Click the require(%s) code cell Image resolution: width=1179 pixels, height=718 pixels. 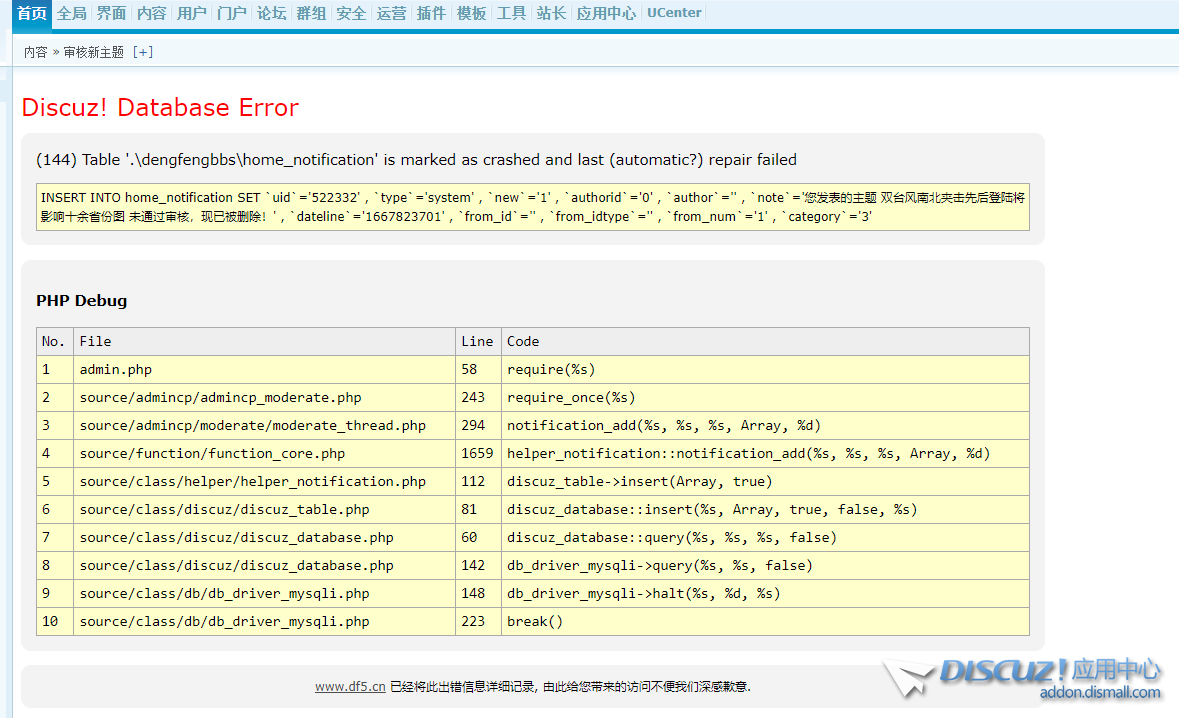[x=765, y=369]
